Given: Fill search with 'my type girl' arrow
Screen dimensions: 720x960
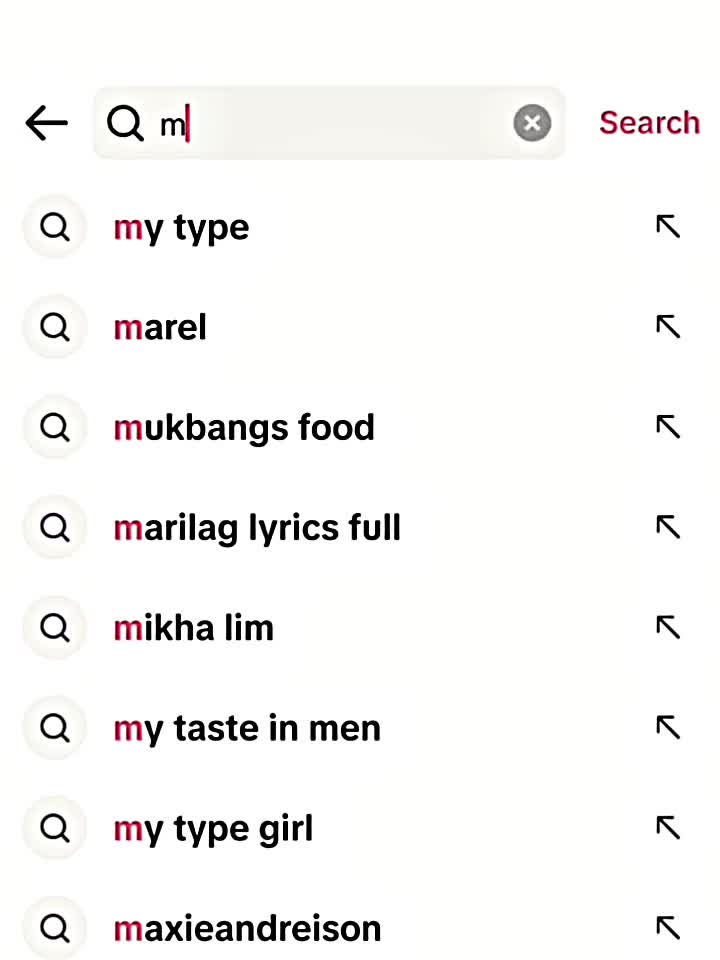Looking at the screenshot, I should click(x=668, y=828).
